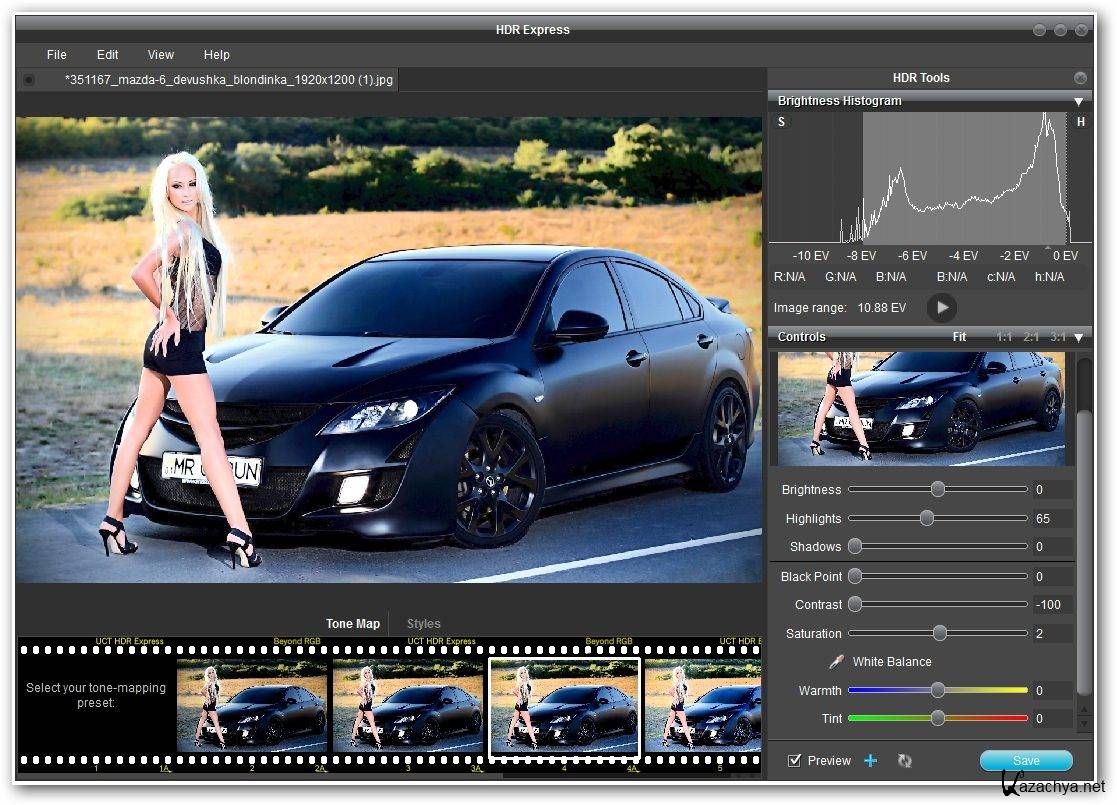Viewport: 1117px width, 805px height.
Task: Click the scroll-down arrow in the Controls panel
Action: click(x=1084, y=723)
